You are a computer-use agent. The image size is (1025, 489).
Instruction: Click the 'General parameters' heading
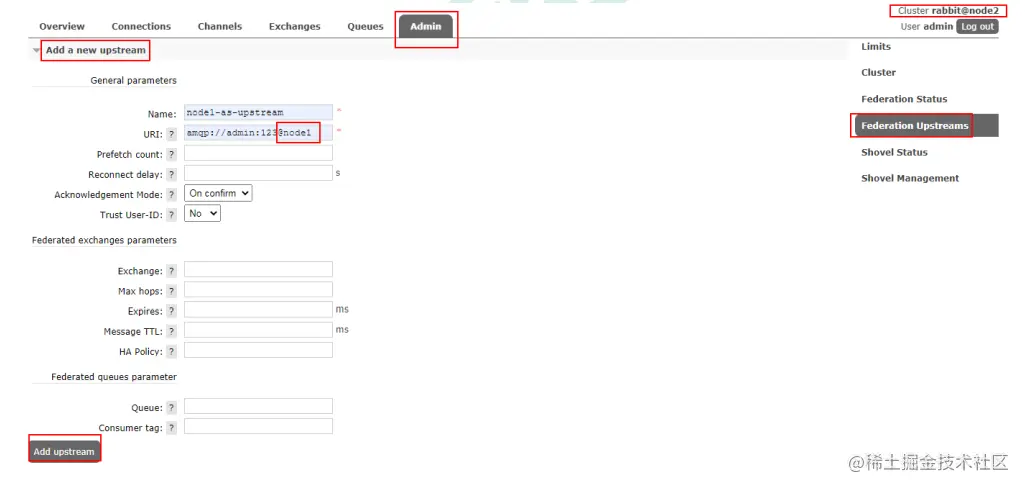tap(133, 80)
